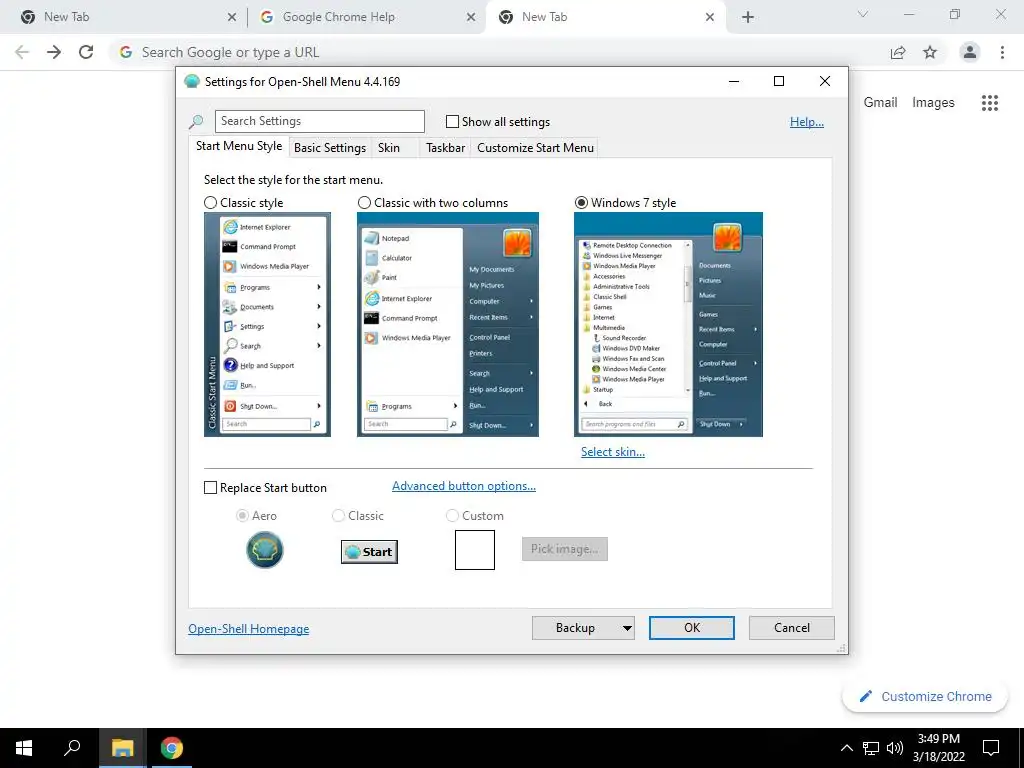Viewport: 1024px width, 768px height.
Task: Click the Open-Shell icon in the dialog title bar
Action: click(191, 82)
